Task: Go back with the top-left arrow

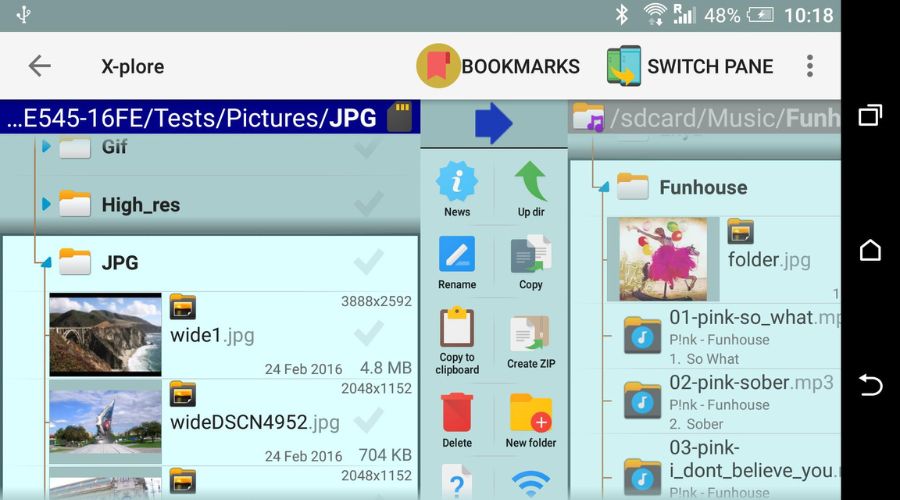Action: 40,66
